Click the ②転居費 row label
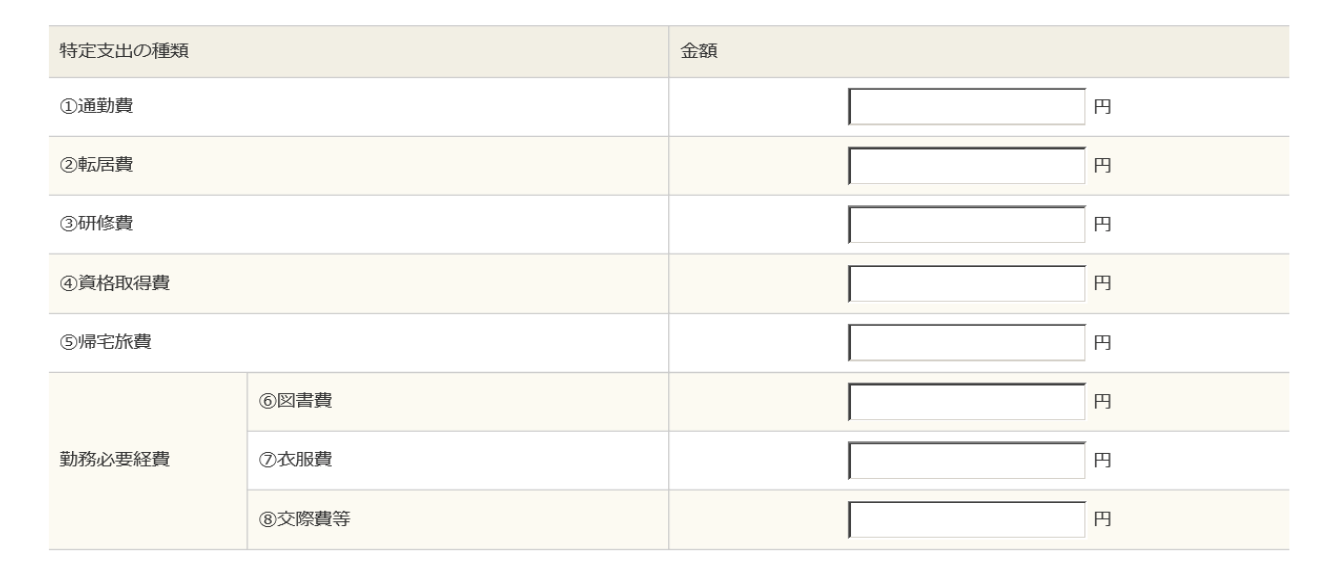The width and height of the screenshot is (1338, 582). (x=95, y=166)
